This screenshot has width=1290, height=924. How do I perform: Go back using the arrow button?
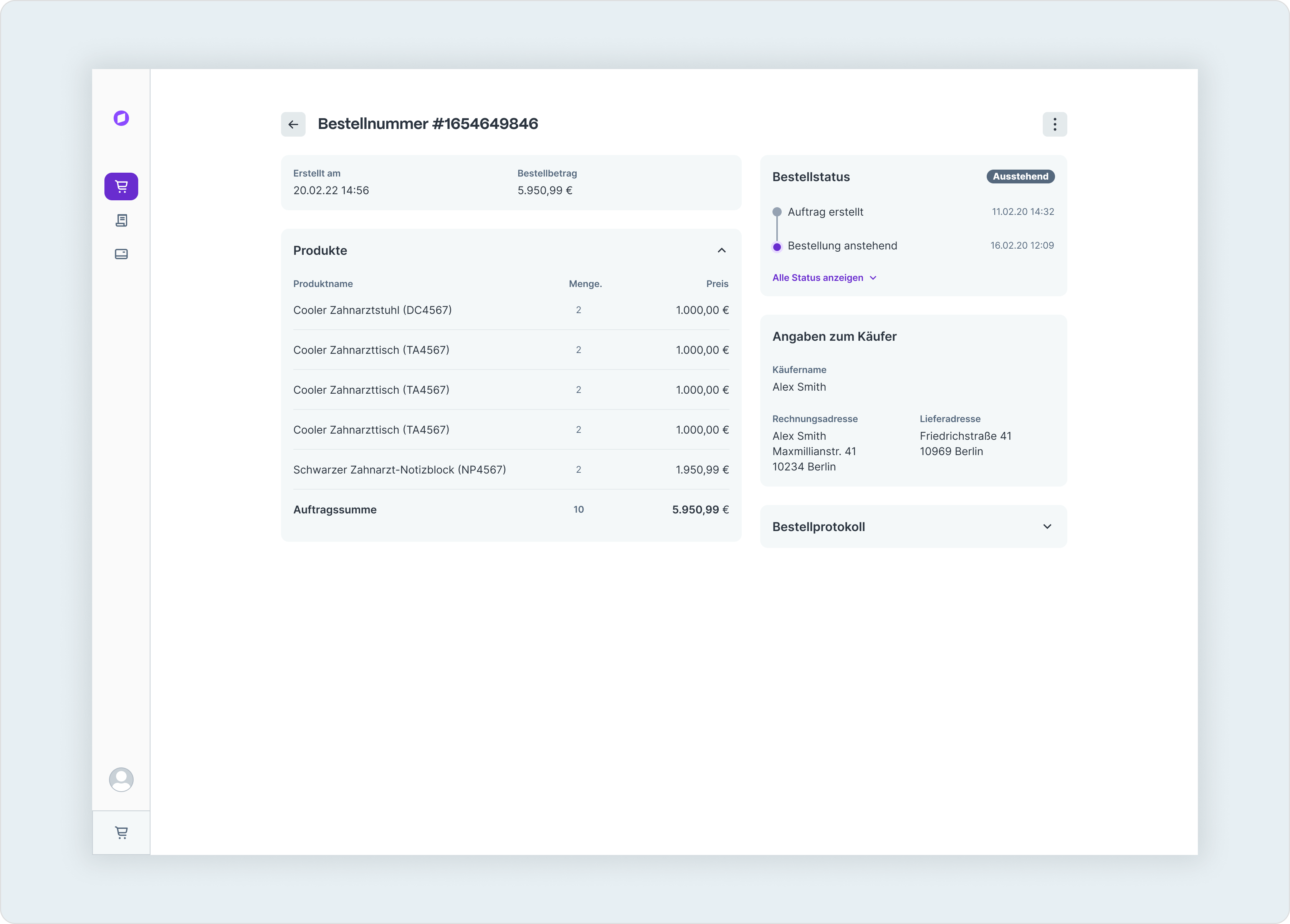tap(293, 125)
